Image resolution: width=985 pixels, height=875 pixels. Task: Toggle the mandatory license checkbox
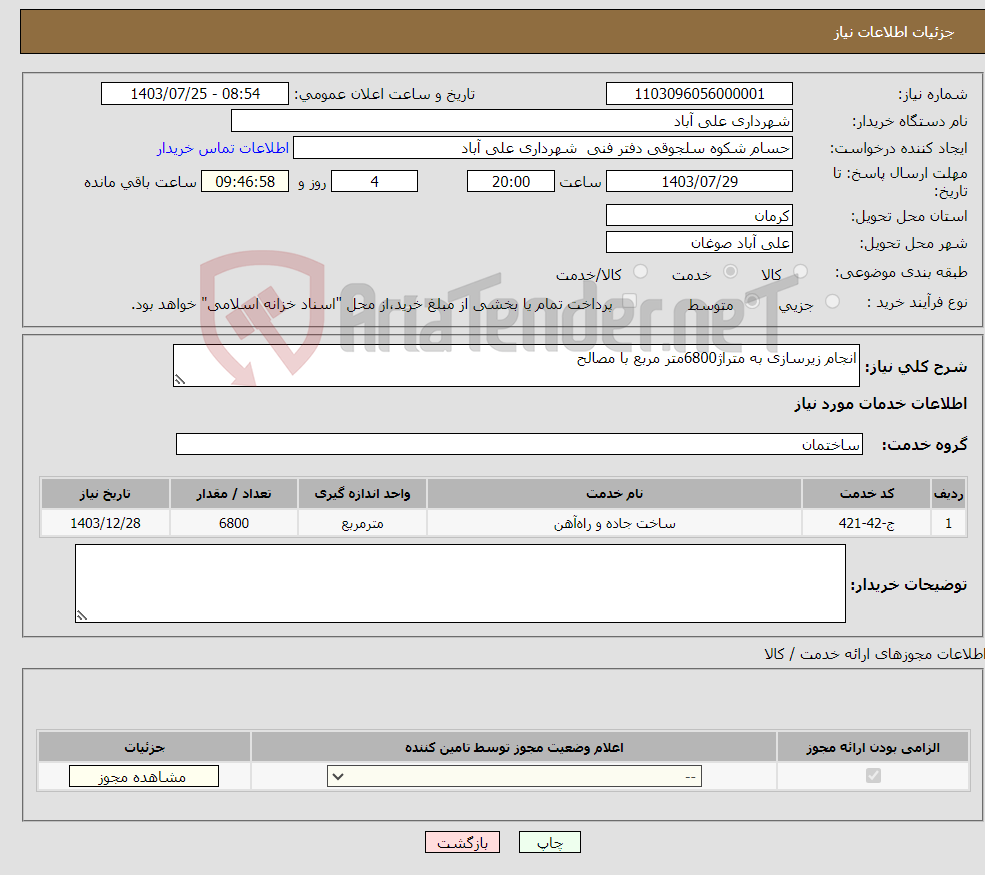(873, 776)
